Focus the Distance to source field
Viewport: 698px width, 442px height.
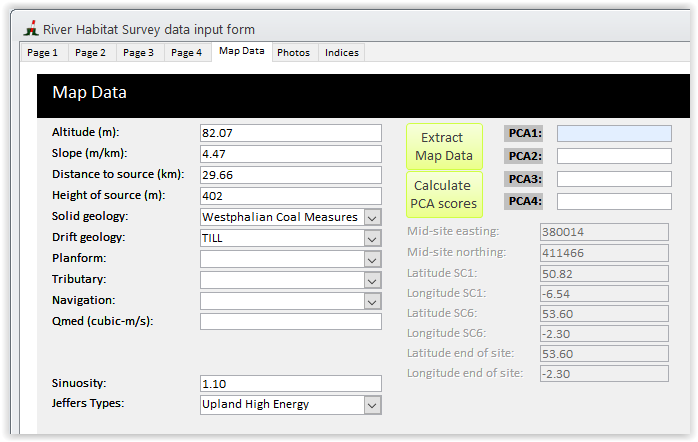click(291, 175)
